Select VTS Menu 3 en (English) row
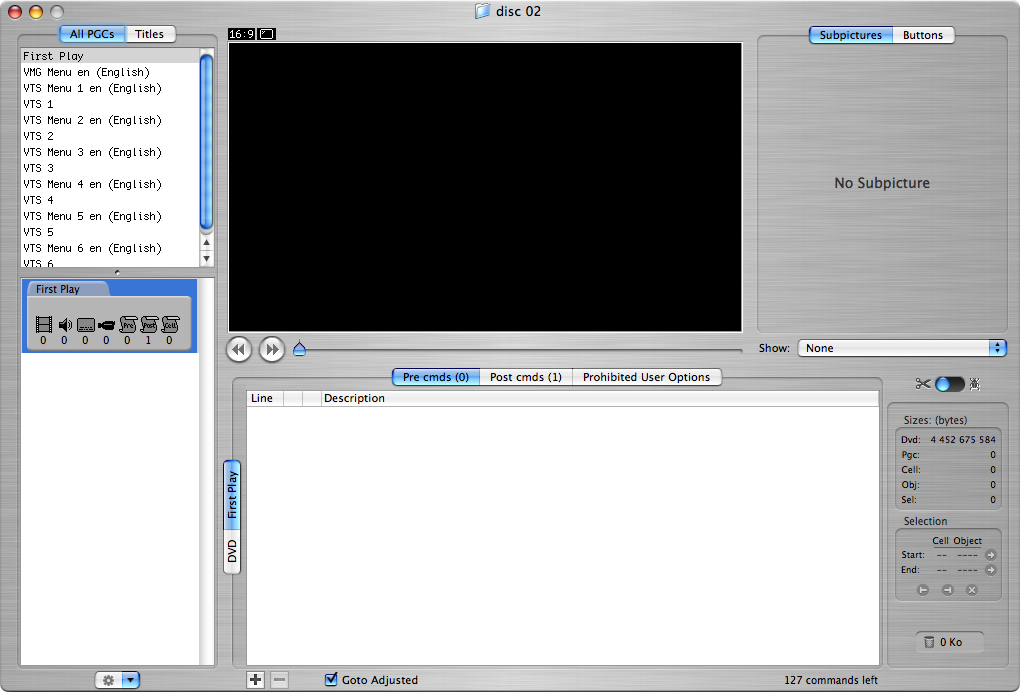This screenshot has width=1020, height=692. point(110,152)
